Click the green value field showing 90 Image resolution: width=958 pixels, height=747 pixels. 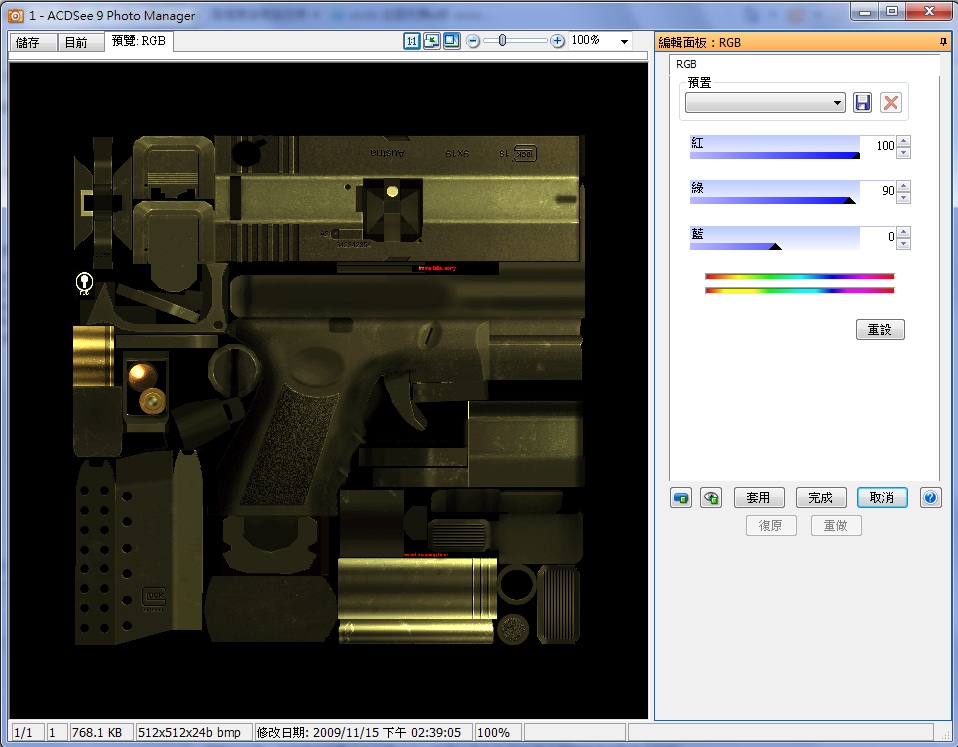tap(879, 191)
